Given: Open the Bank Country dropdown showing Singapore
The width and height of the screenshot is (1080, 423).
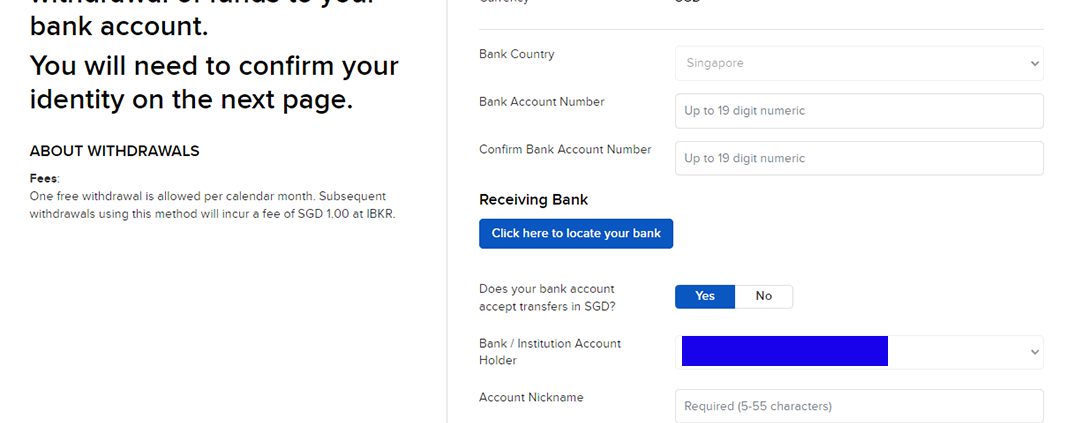Looking at the screenshot, I should pyautogui.click(x=858, y=63).
